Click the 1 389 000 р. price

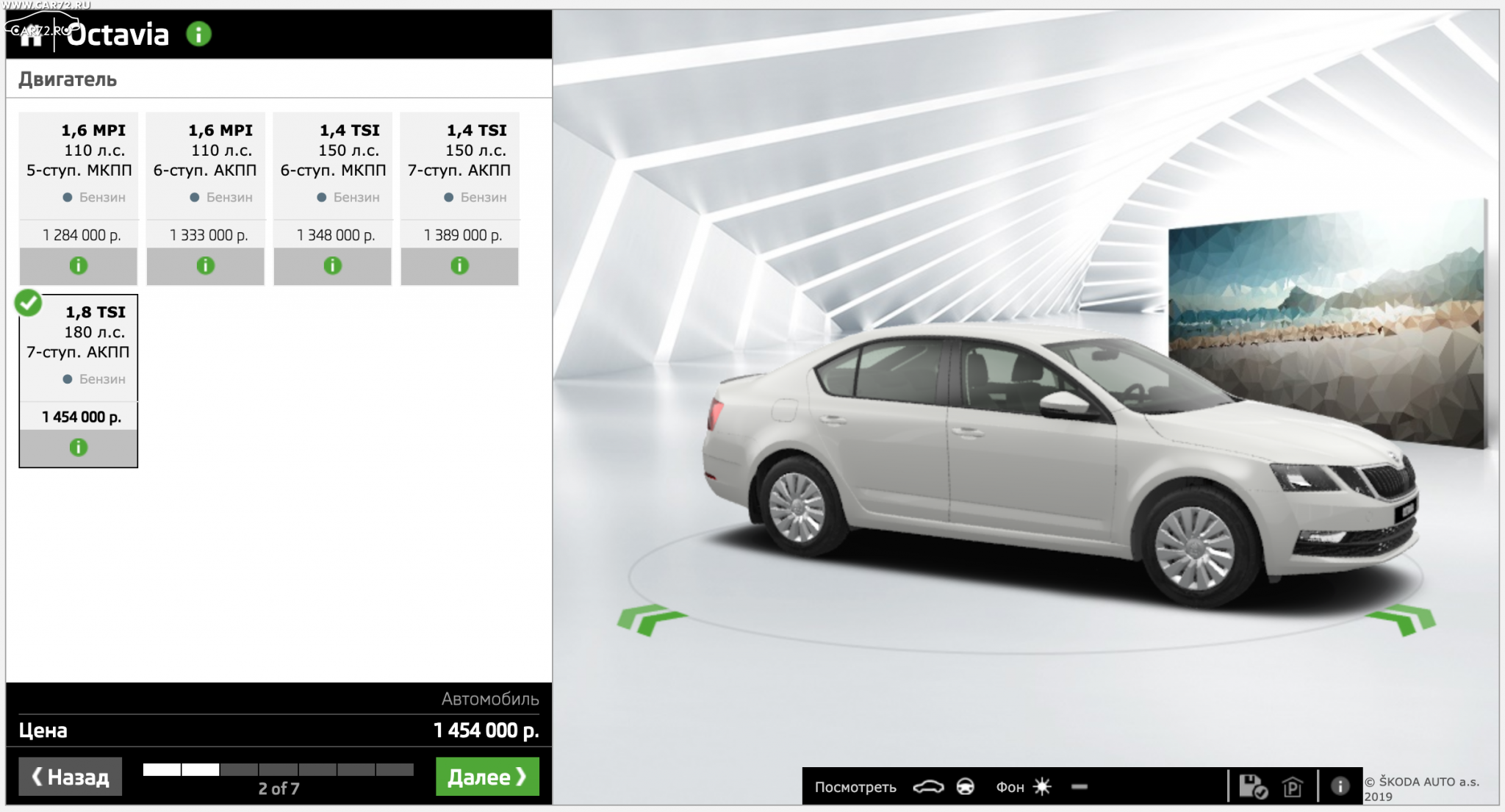pyautogui.click(x=463, y=235)
